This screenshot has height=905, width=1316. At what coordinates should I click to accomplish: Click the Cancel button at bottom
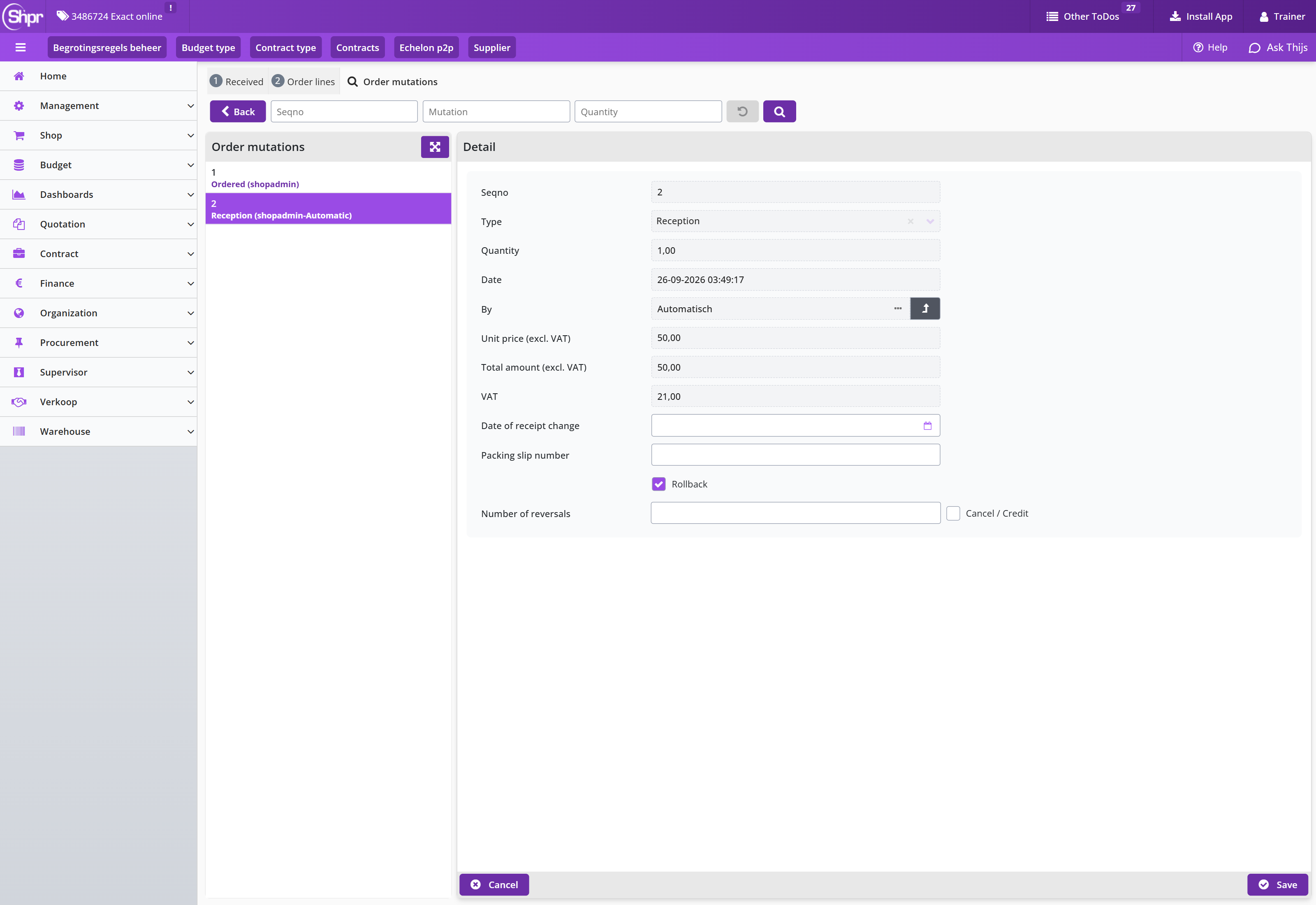pos(494,884)
